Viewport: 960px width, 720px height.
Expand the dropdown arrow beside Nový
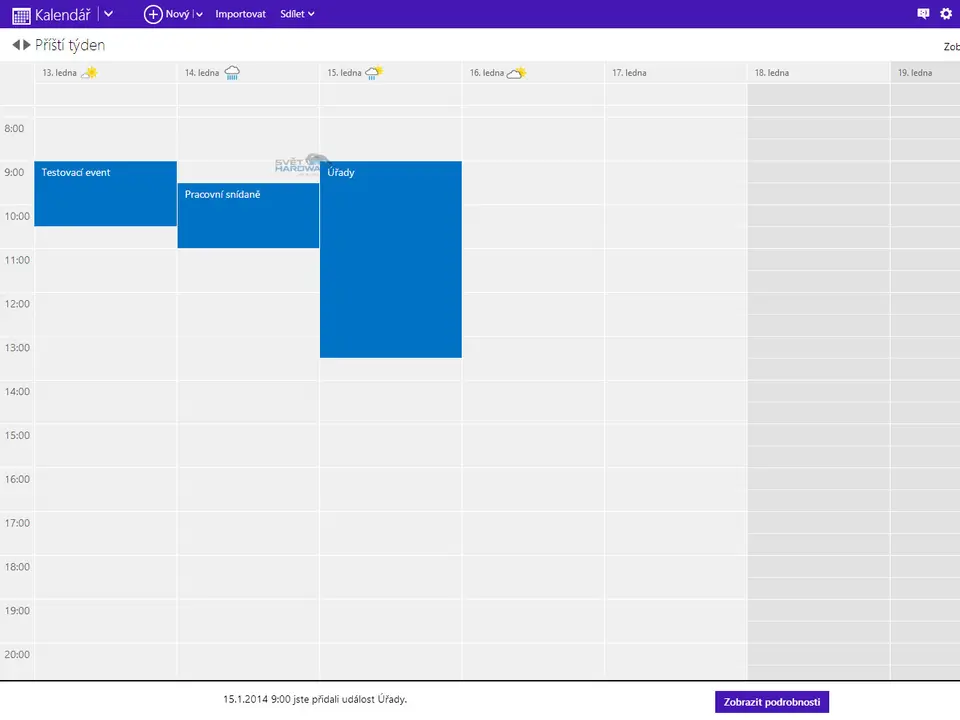tap(200, 14)
